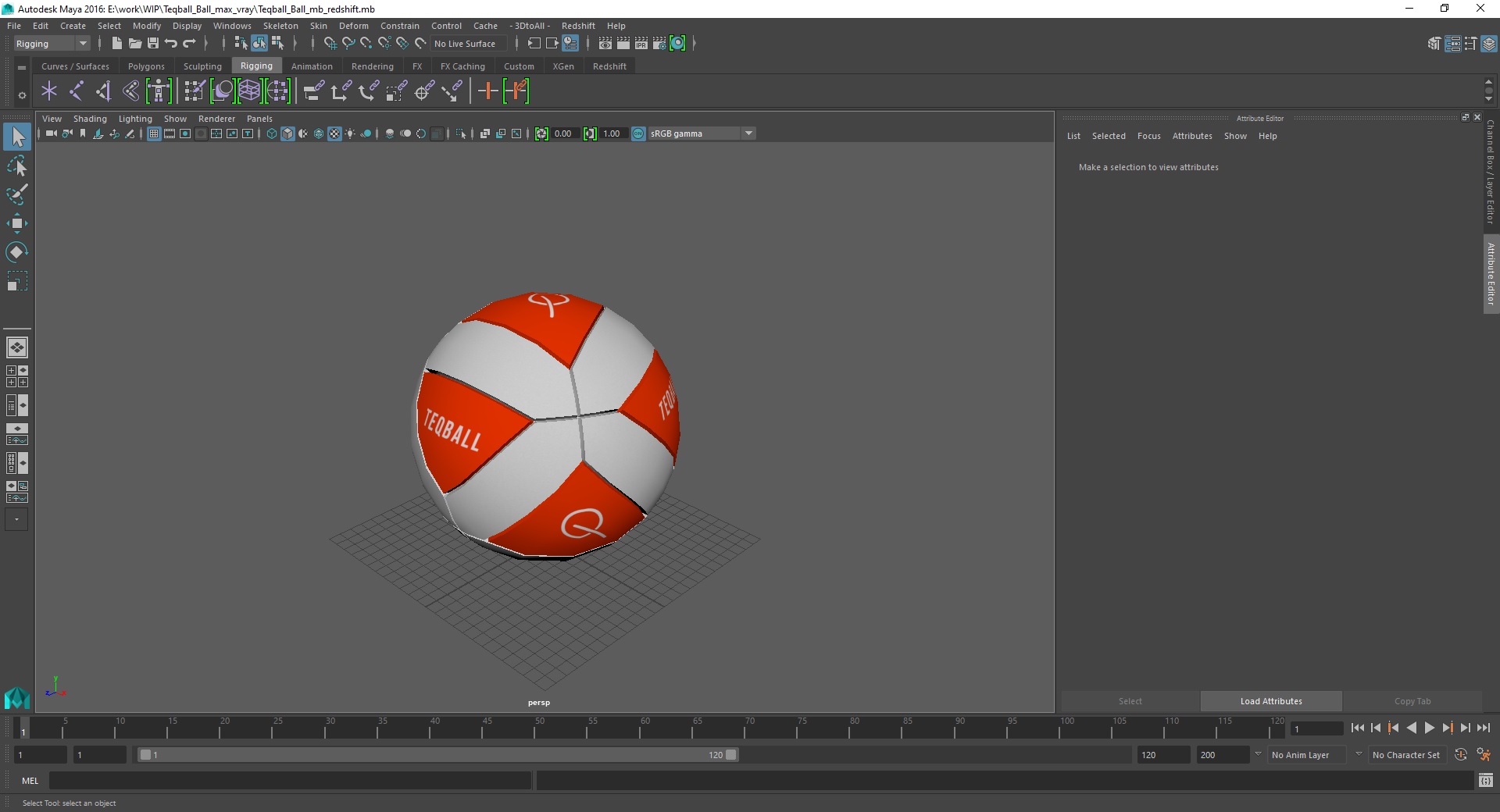Toggle viewport grid display
Screen dimensions: 1500x812
click(154, 134)
